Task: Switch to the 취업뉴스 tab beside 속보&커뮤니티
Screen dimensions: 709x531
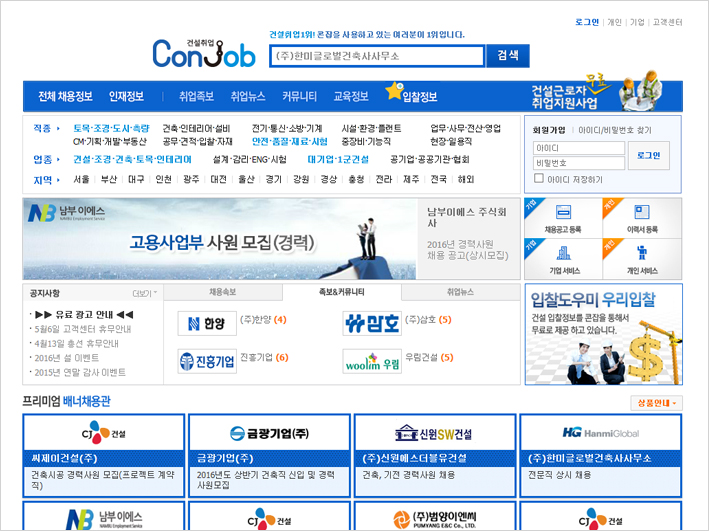Action: [461, 292]
